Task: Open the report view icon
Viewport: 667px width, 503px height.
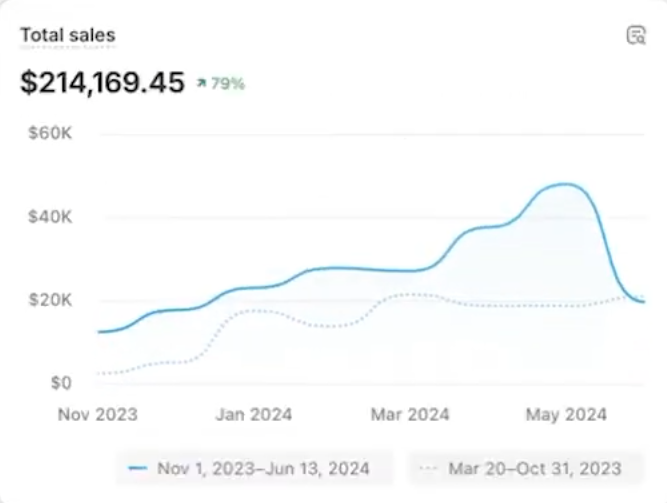Action: click(x=636, y=35)
